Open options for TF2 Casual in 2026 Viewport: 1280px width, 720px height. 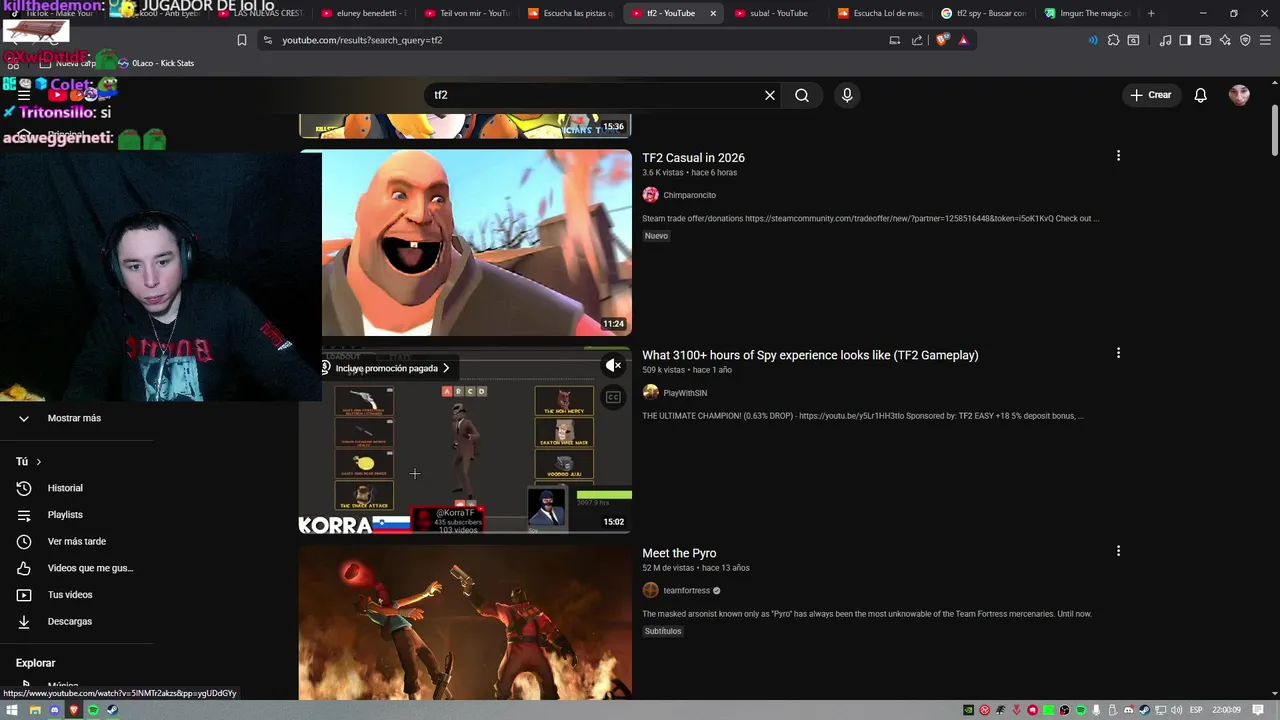point(1118,156)
